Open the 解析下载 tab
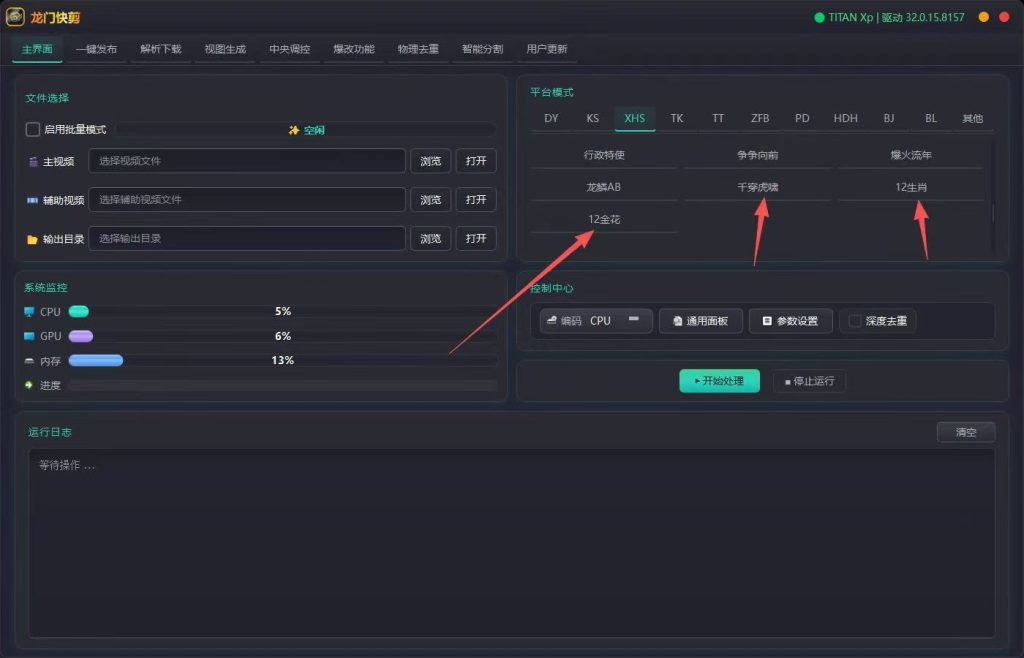The width and height of the screenshot is (1024, 658). (x=161, y=49)
